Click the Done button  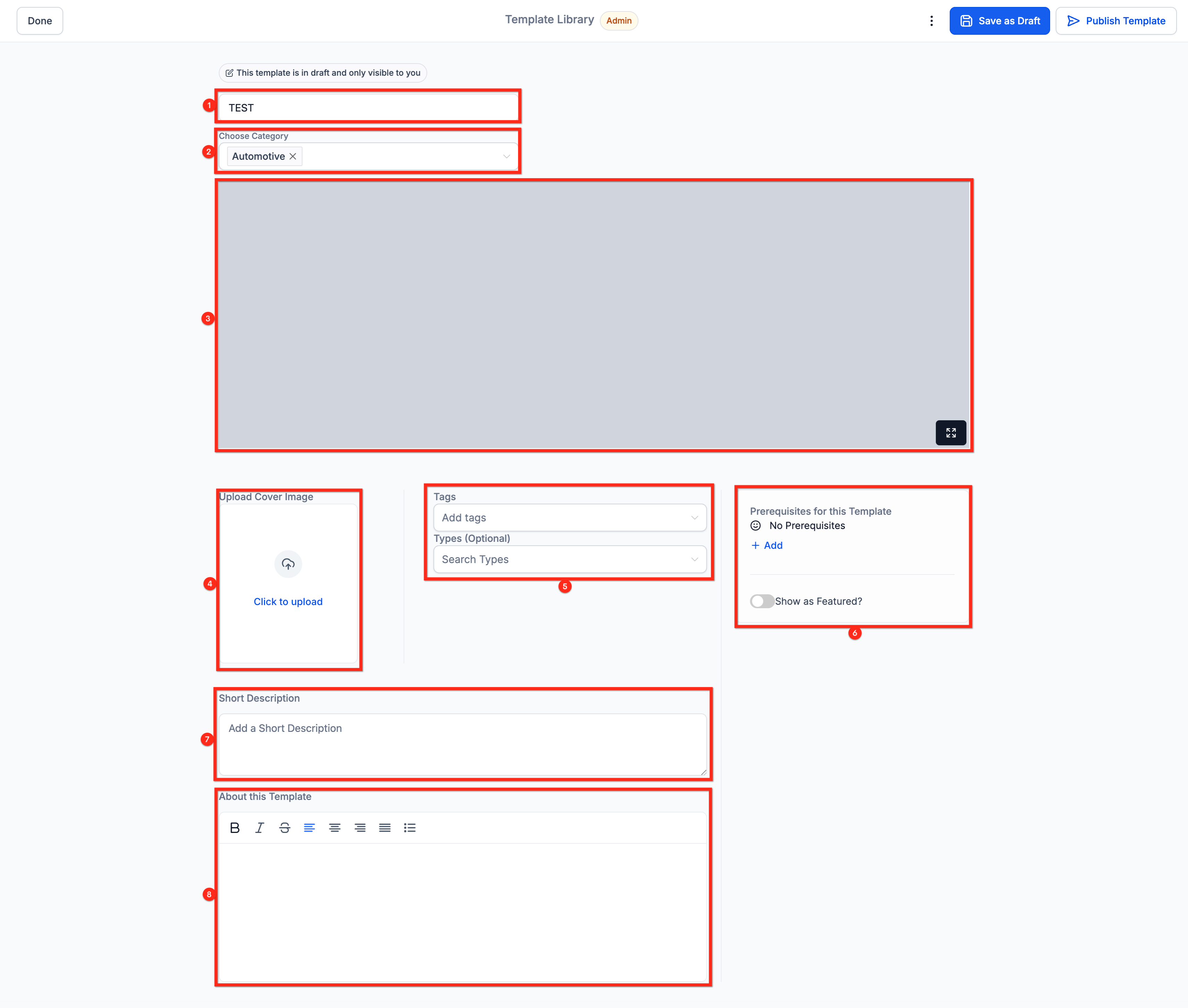pos(40,20)
